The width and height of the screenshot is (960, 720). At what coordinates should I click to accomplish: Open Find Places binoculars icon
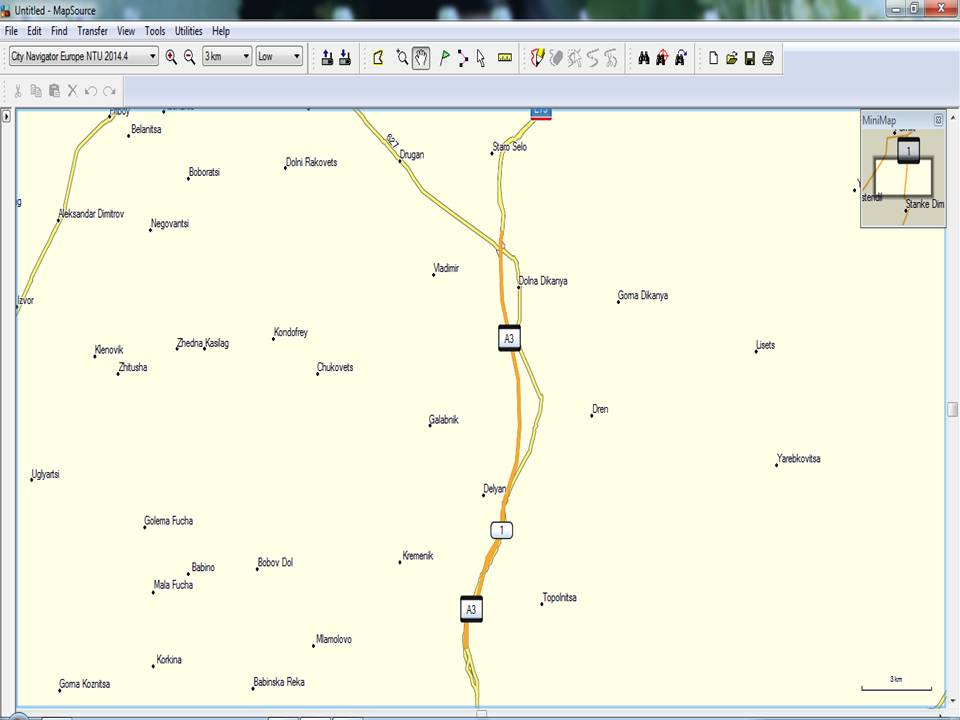(644, 57)
